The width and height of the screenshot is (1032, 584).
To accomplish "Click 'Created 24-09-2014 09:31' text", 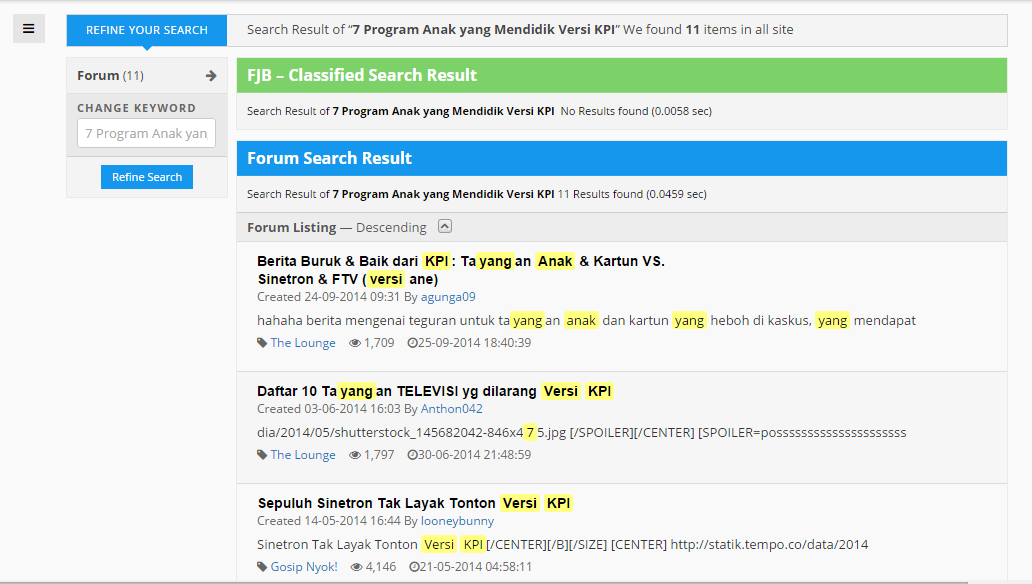I will [x=328, y=297].
